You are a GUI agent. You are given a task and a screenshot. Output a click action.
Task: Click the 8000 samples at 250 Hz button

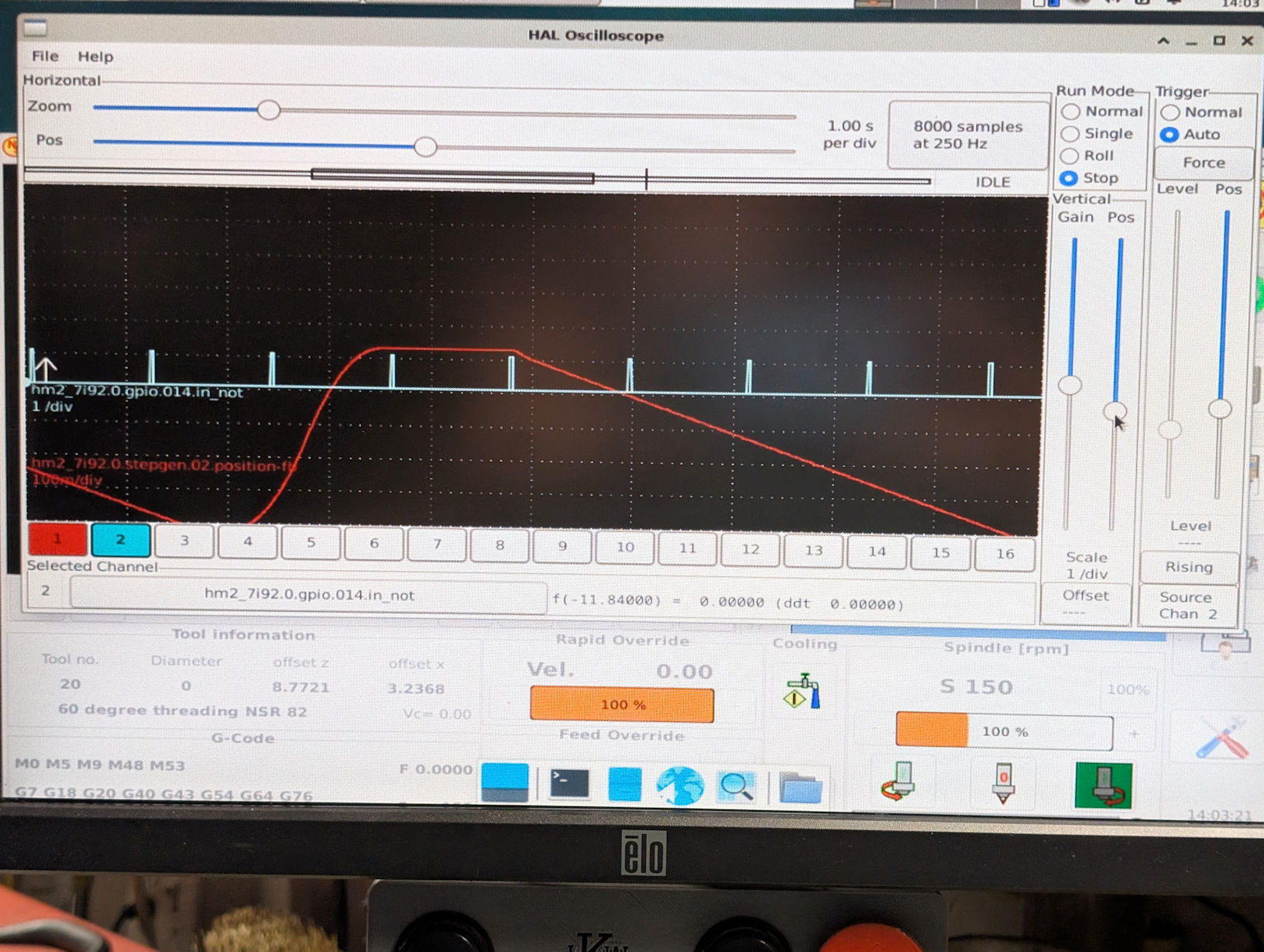pos(967,135)
